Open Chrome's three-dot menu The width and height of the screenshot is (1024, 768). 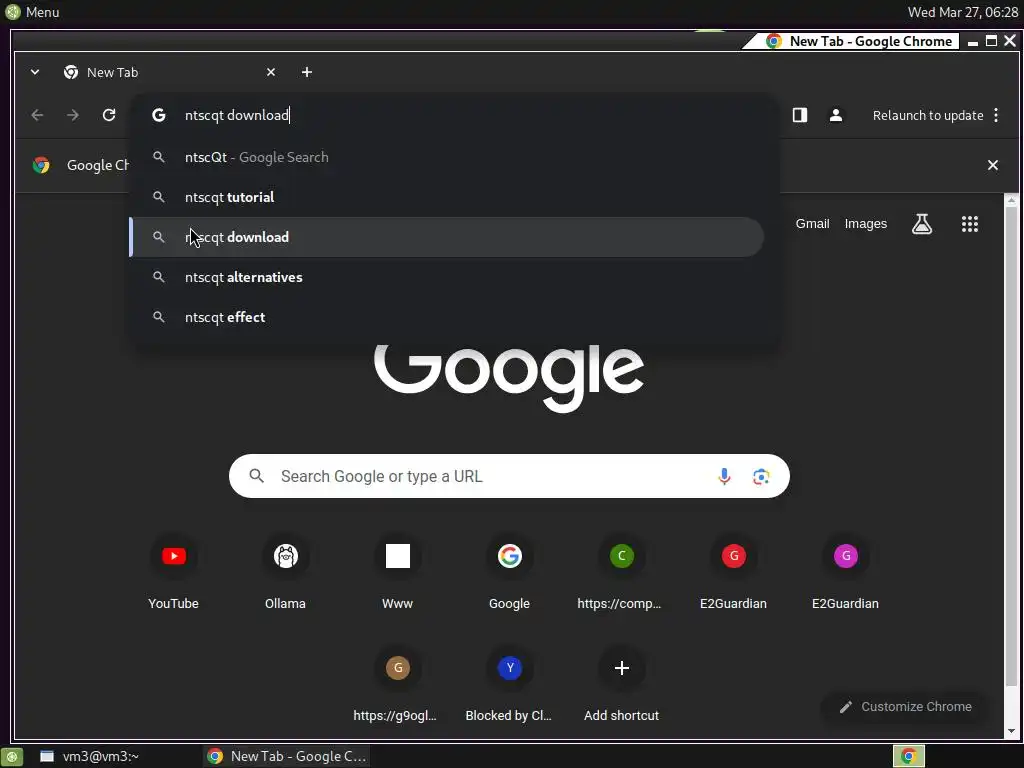[x=996, y=115]
